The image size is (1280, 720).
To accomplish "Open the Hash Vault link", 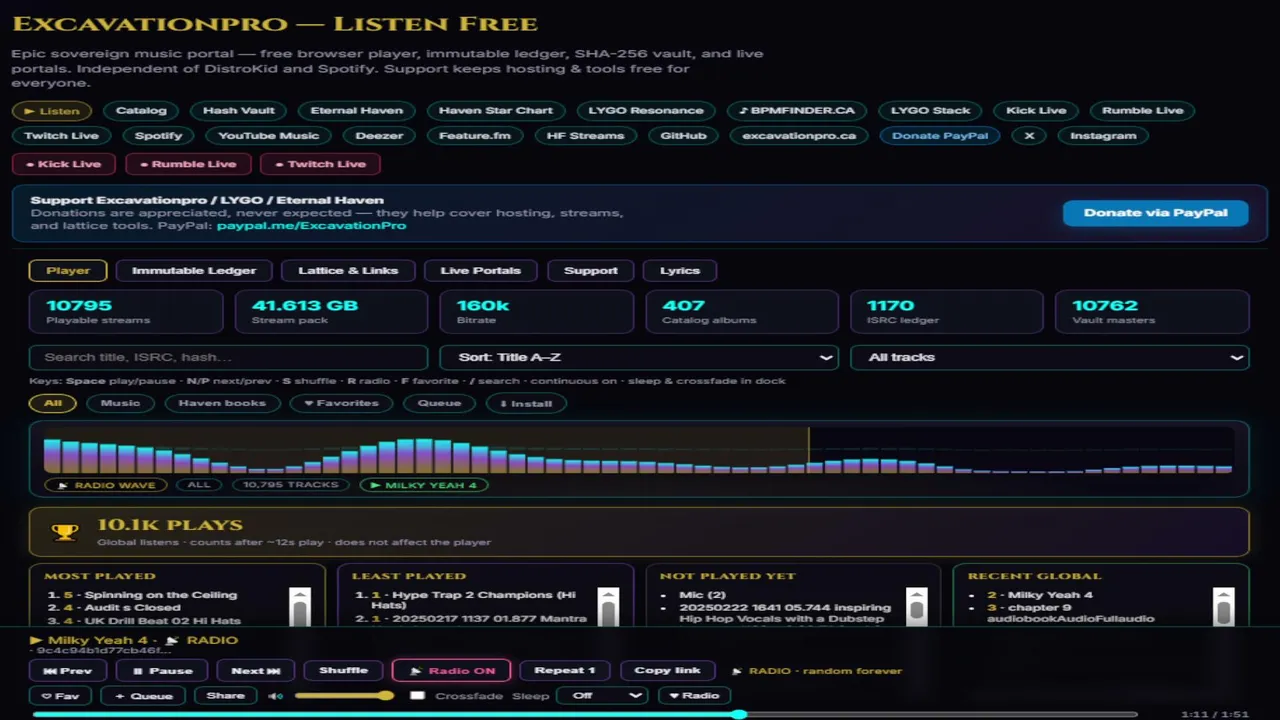I will pyautogui.click(x=238, y=111).
